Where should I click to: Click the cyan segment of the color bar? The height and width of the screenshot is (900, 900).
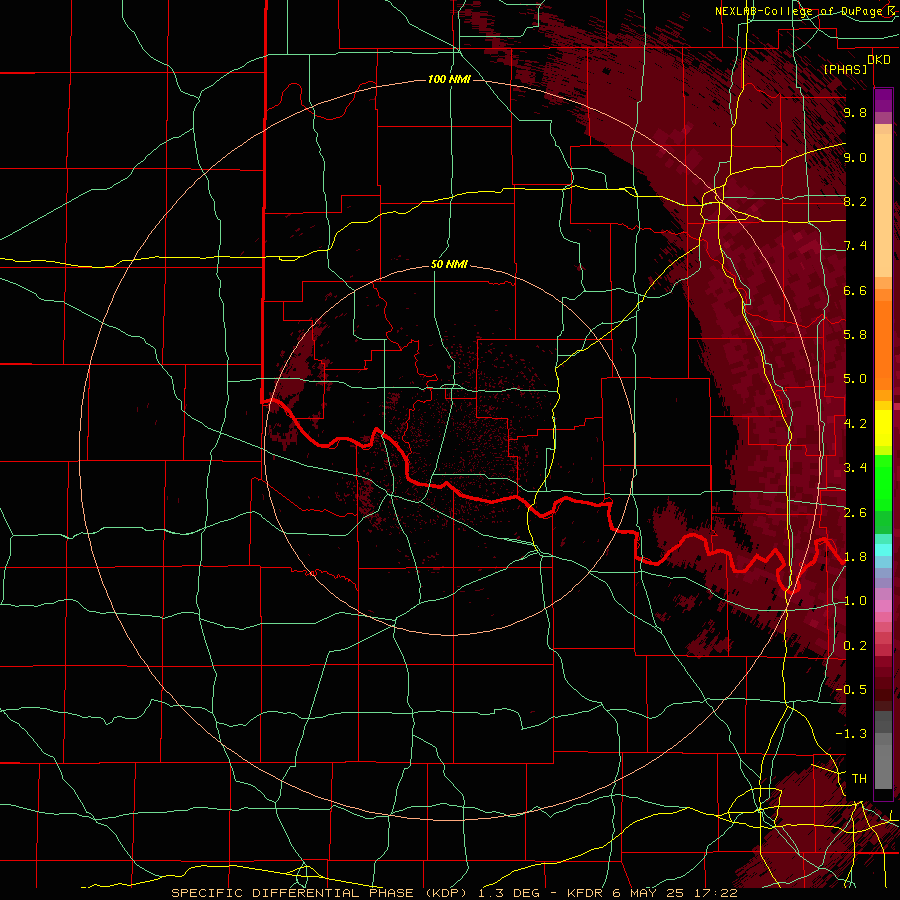click(x=883, y=550)
